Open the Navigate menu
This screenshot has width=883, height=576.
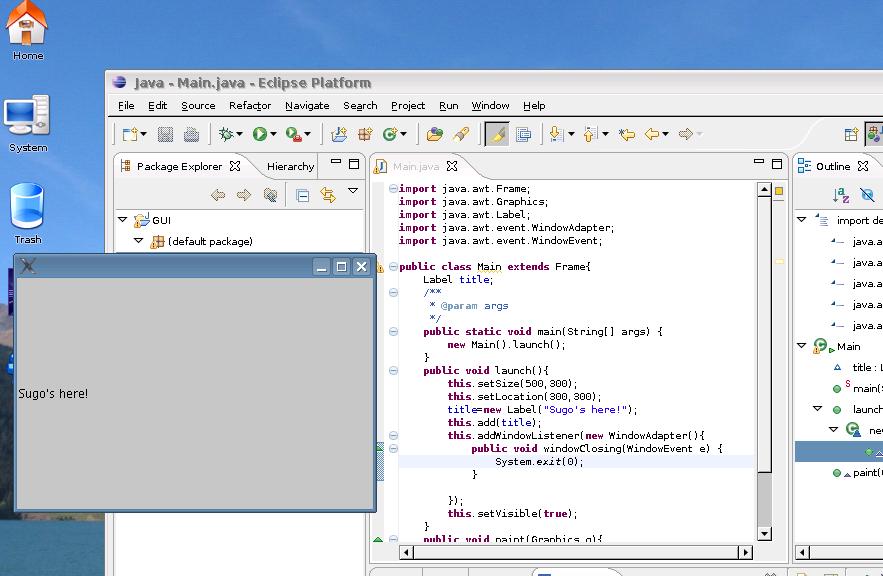pyautogui.click(x=307, y=106)
